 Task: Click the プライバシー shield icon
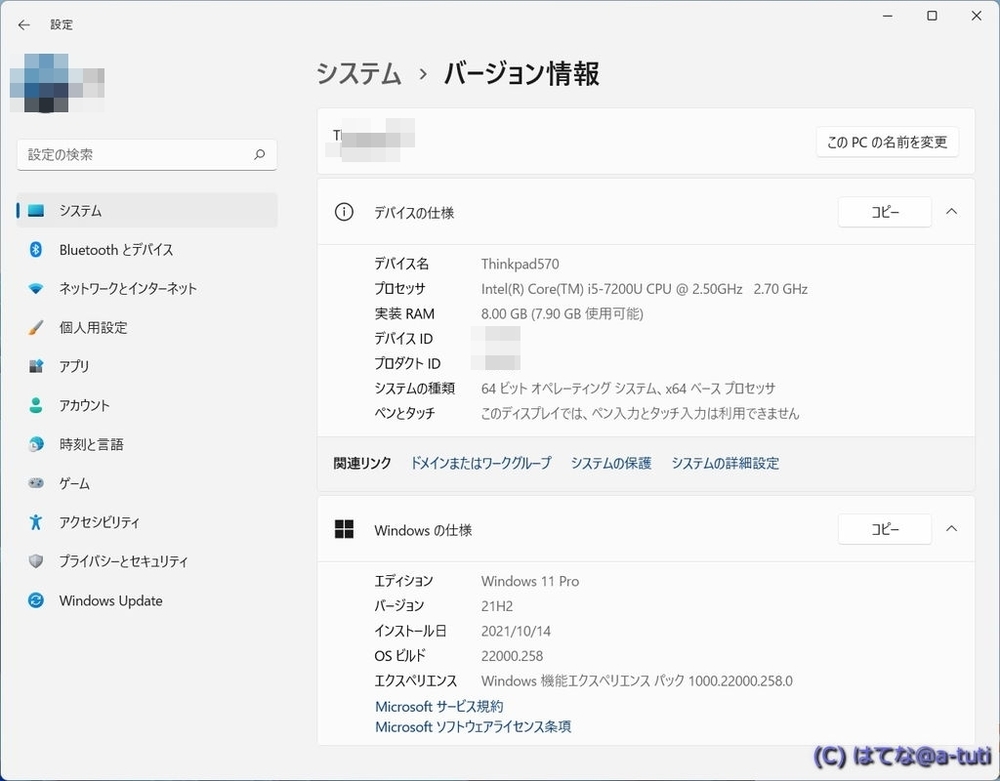(x=36, y=561)
